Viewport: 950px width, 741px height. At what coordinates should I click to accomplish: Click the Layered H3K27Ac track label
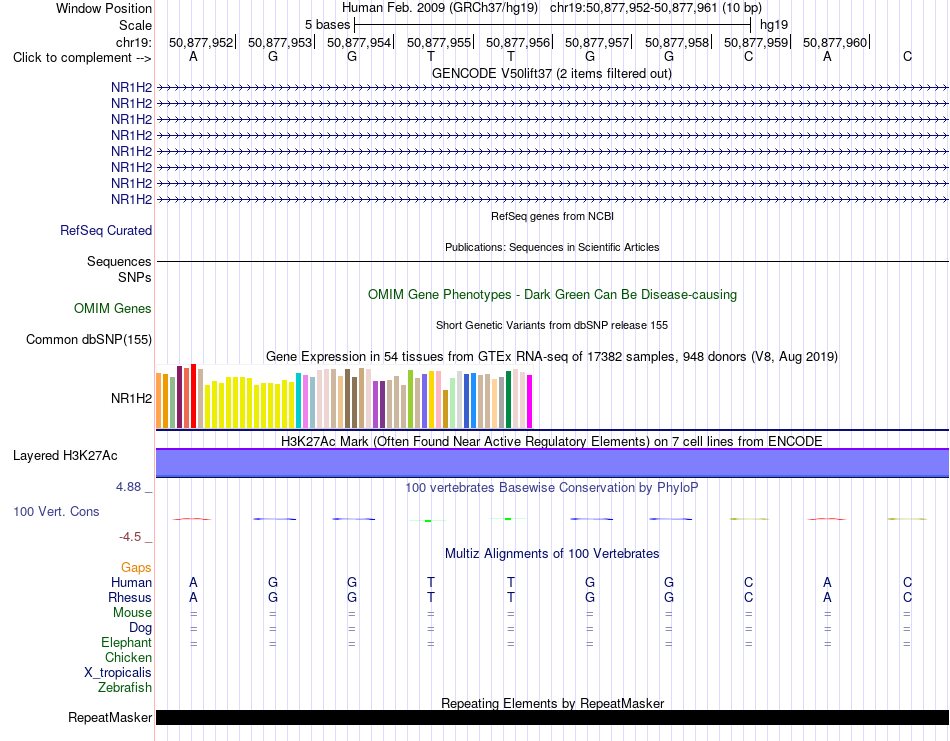(65, 456)
